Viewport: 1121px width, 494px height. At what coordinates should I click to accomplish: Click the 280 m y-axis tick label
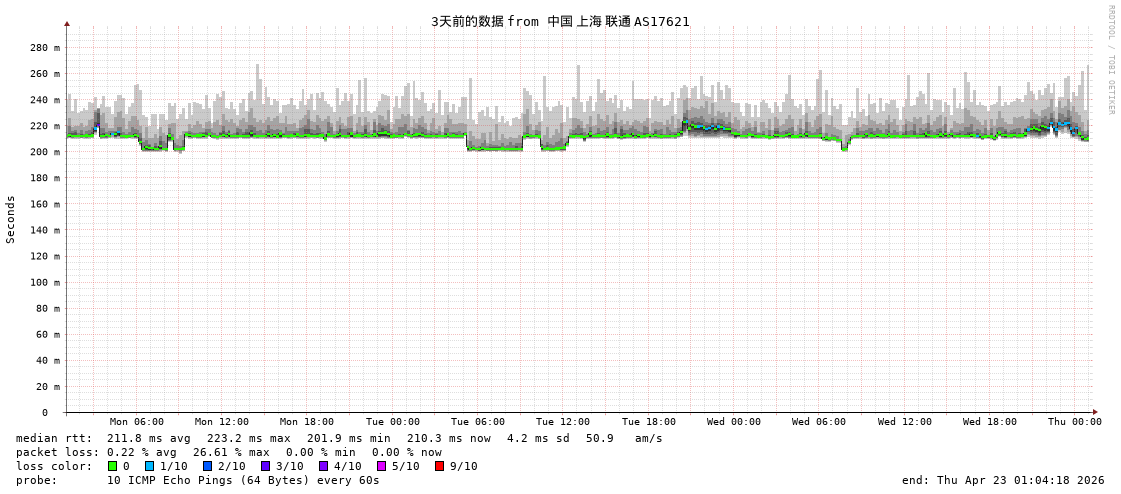click(x=45, y=48)
